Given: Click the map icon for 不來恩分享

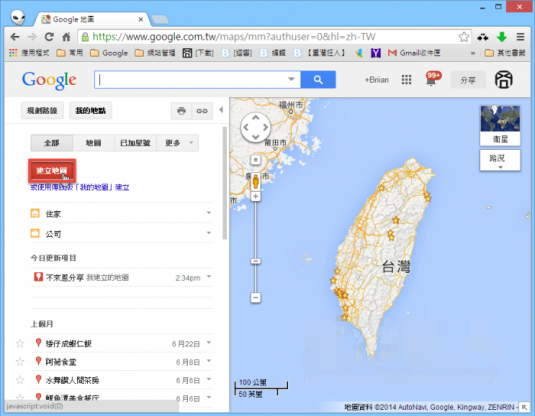Looking at the screenshot, I should 38,277.
